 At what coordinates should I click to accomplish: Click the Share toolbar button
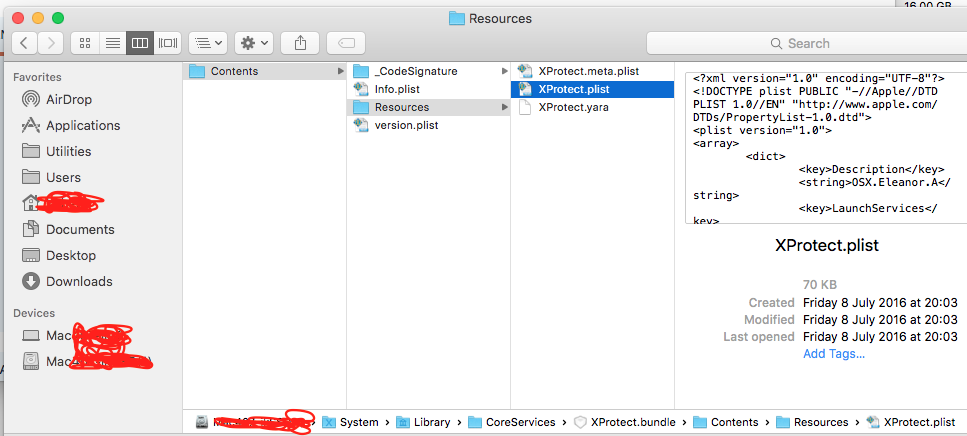click(300, 43)
